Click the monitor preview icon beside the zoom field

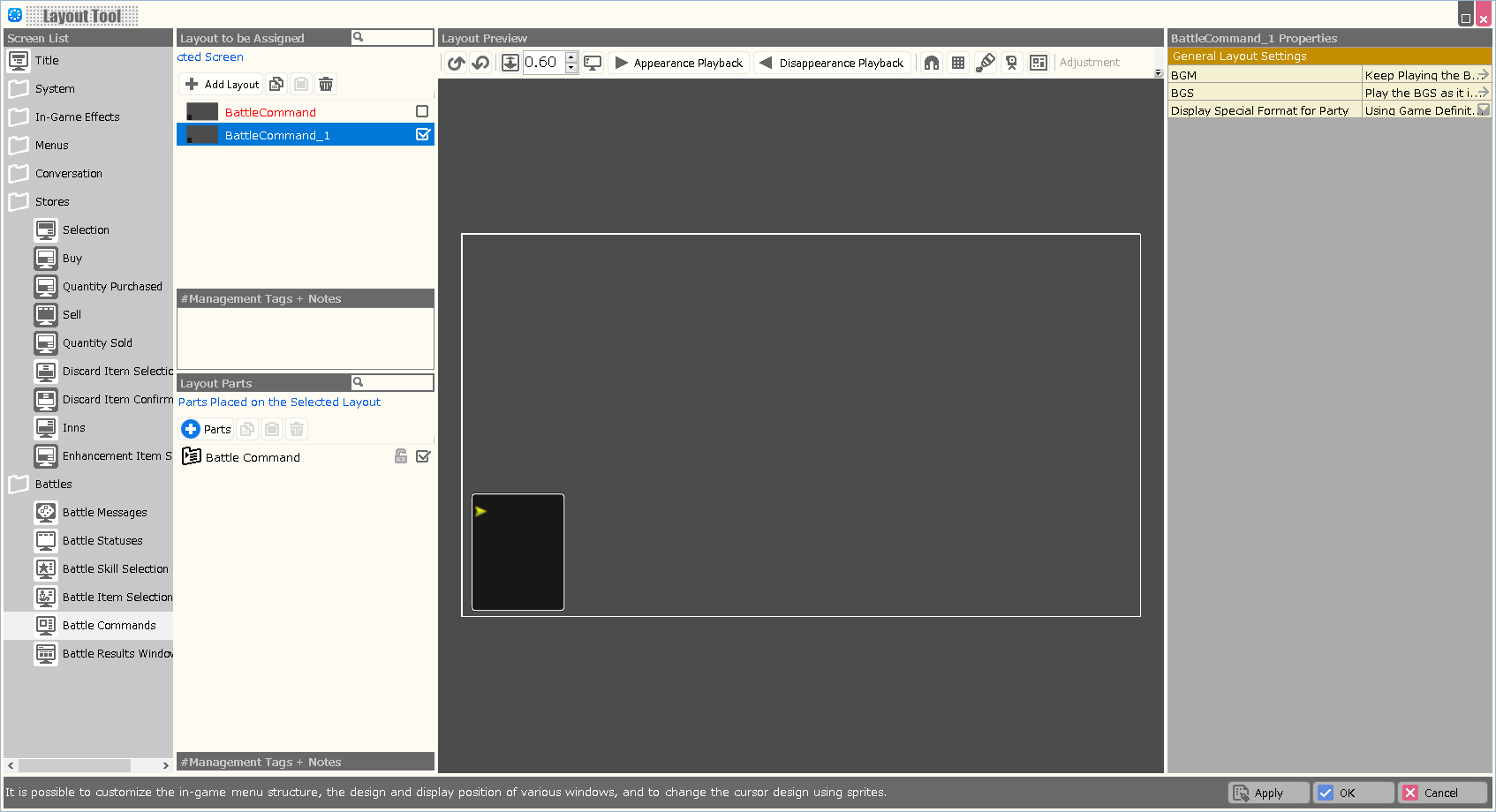(593, 63)
